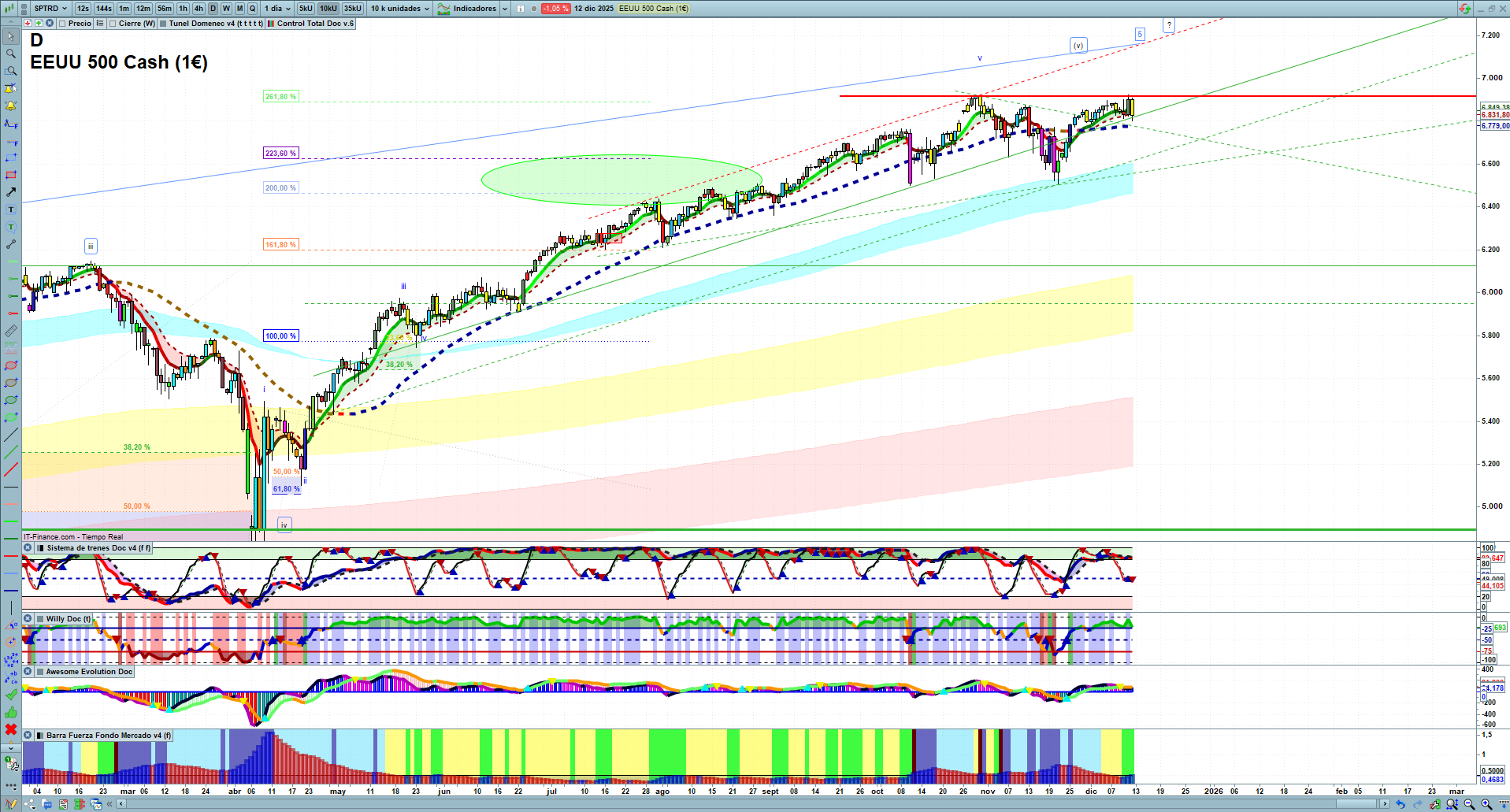The height and width of the screenshot is (812, 1510).
Task: Select the red rectangle drawing tool
Action: click(x=11, y=175)
